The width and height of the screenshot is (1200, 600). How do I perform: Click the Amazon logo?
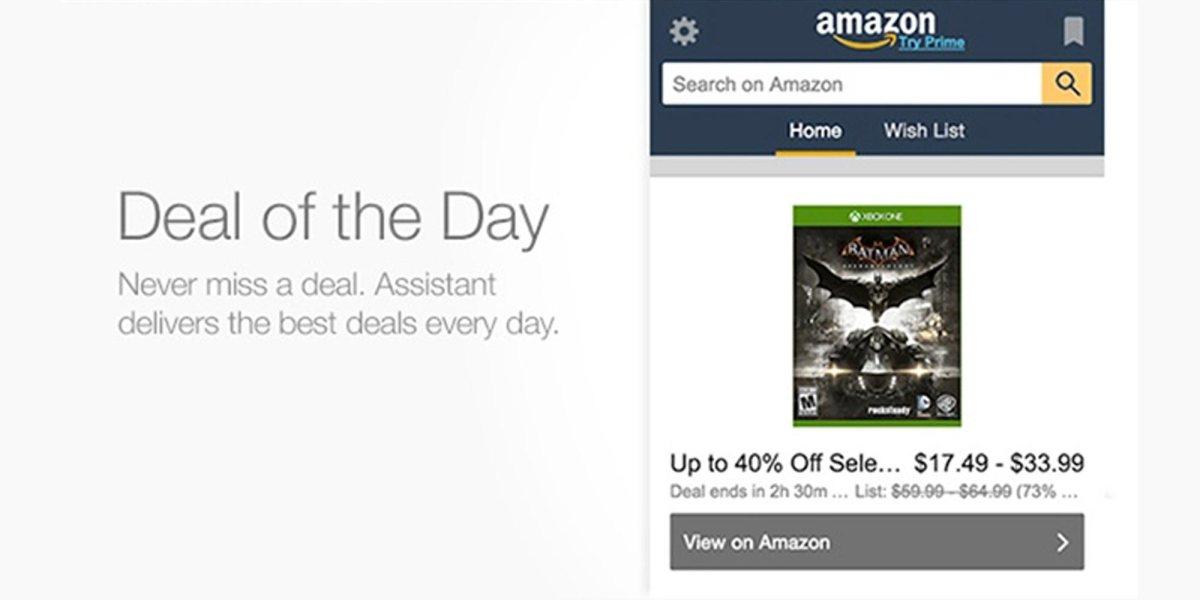[x=875, y=26]
